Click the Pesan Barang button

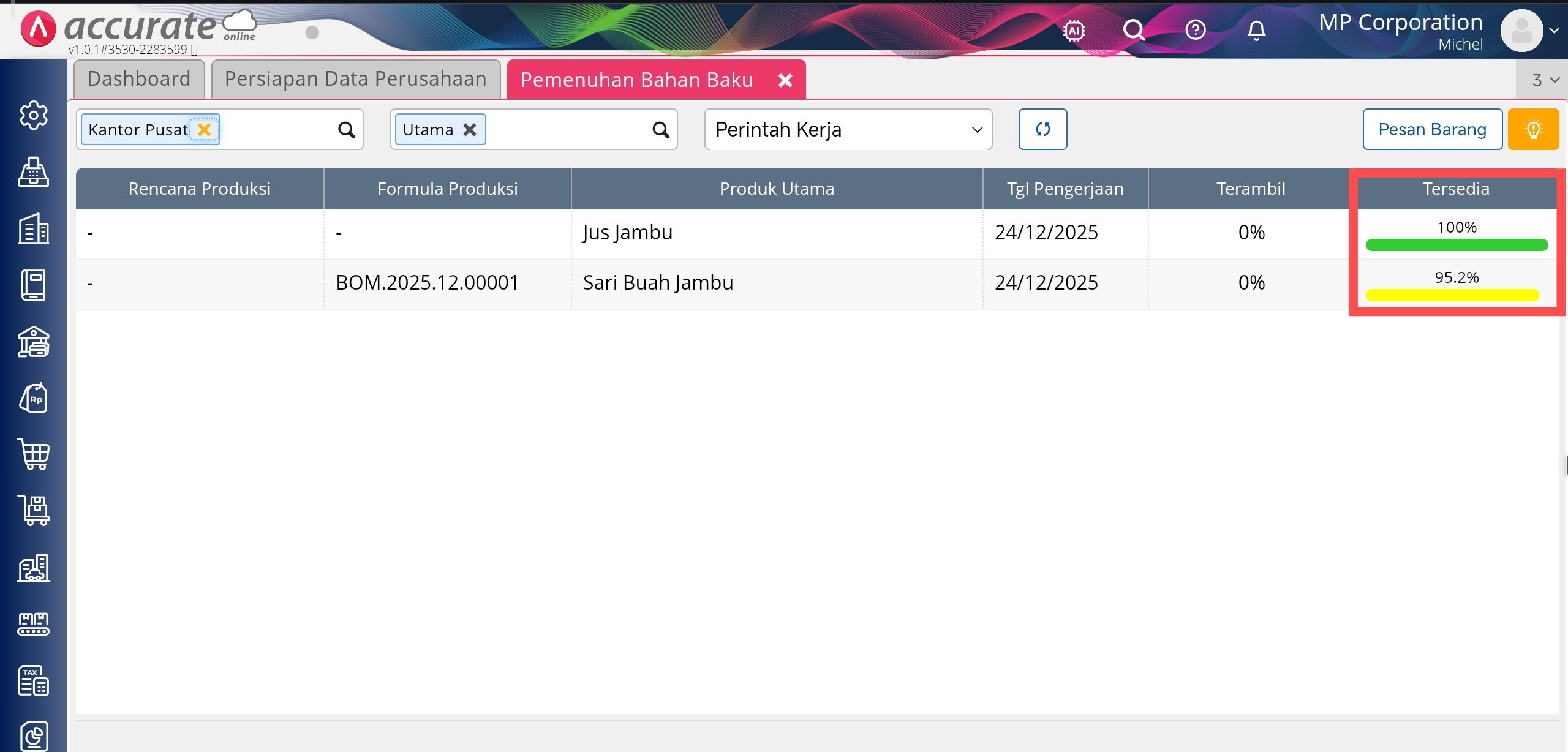(x=1432, y=129)
